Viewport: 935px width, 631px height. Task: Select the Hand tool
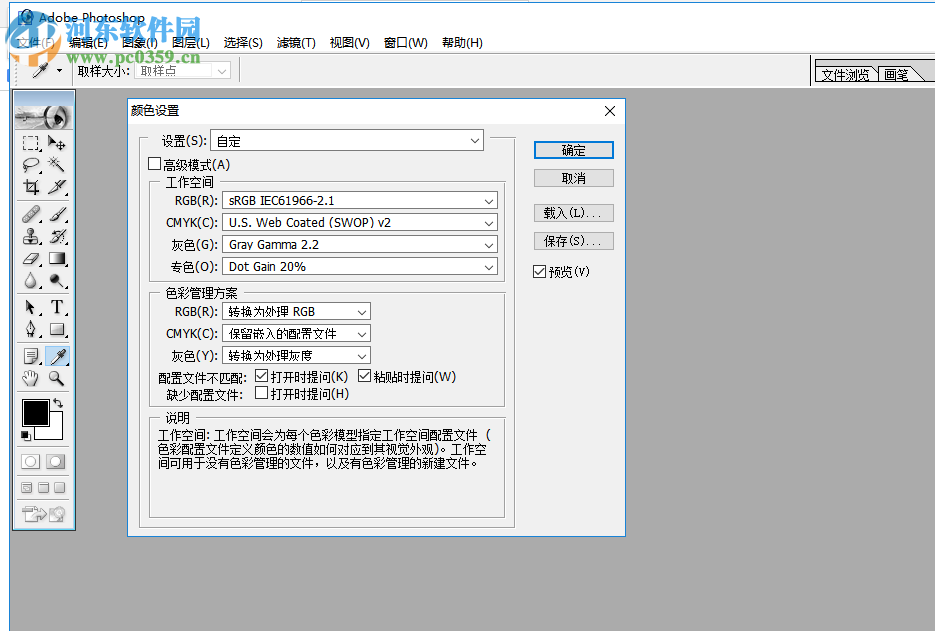click(x=30, y=378)
